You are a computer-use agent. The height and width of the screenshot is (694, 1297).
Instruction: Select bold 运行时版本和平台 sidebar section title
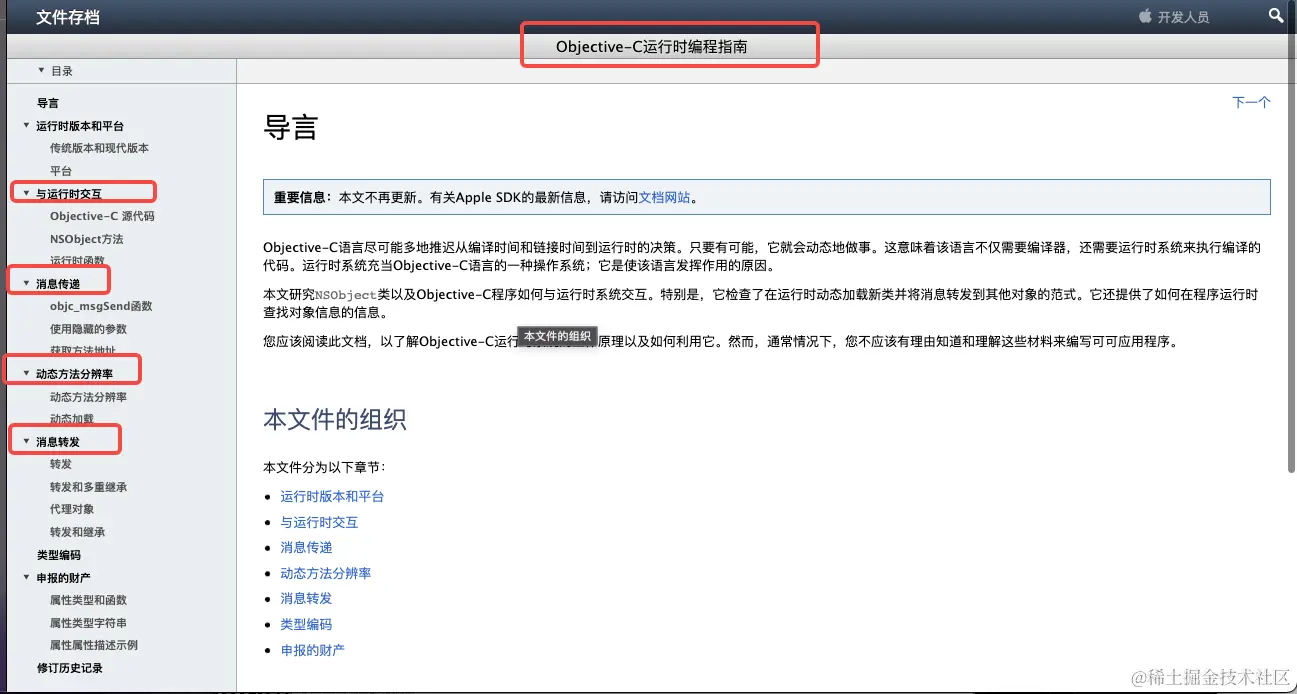pyautogui.click(x=80, y=126)
